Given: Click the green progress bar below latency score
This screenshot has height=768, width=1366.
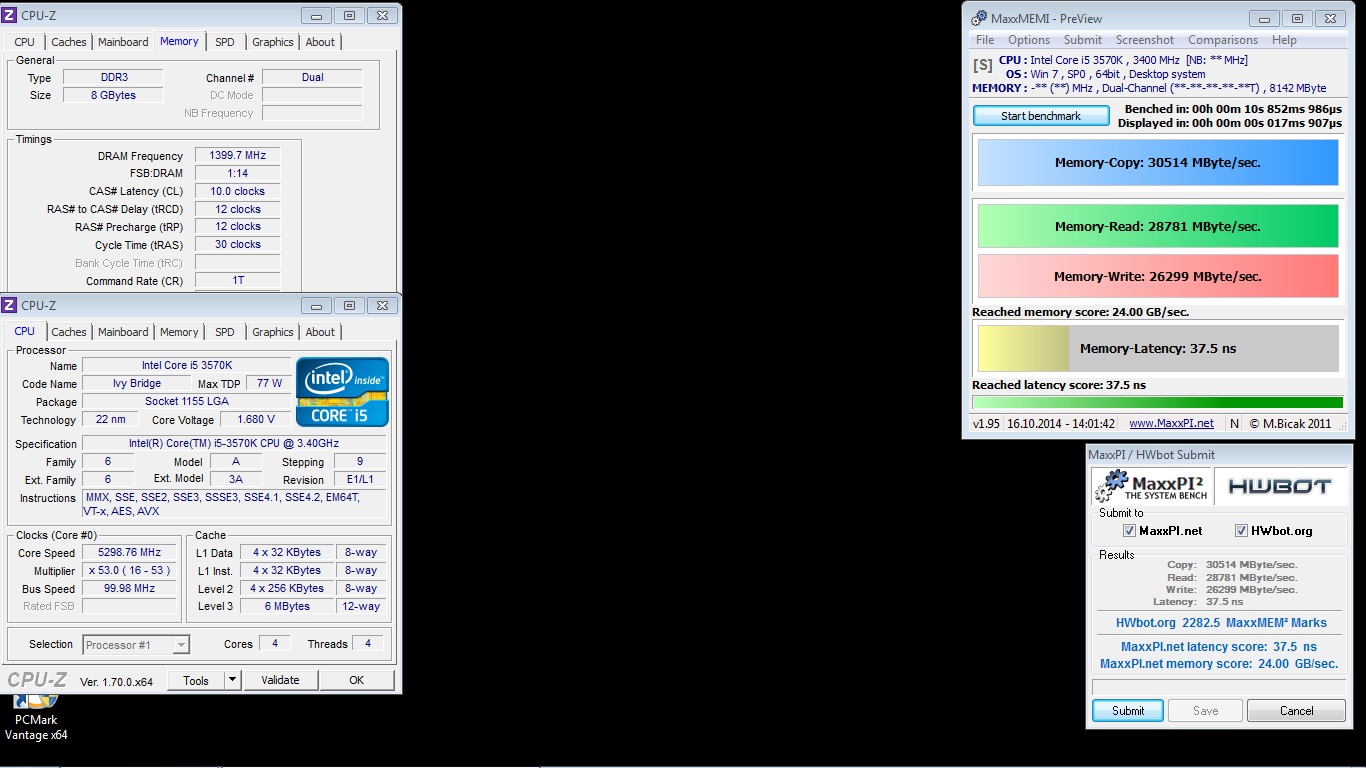Looking at the screenshot, I should click(1158, 402).
